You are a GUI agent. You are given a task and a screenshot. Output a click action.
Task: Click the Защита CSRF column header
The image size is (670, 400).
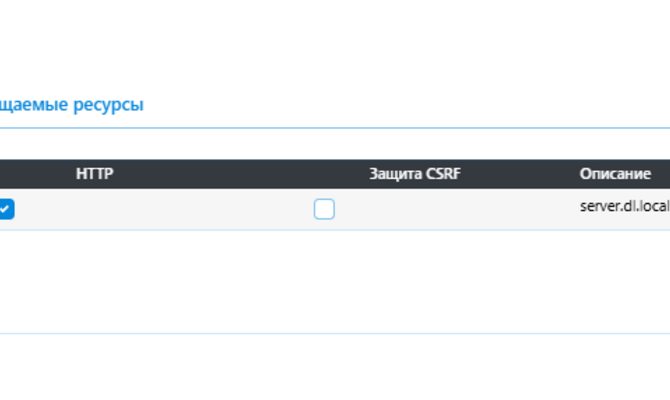point(415,174)
